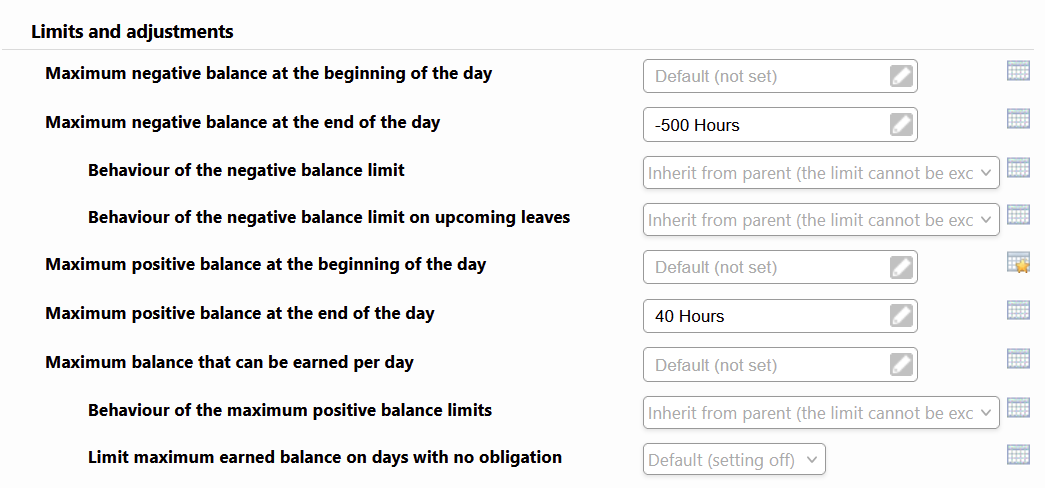The height and width of the screenshot is (488, 1045).
Task: Click the -500 Hours input field
Action: pos(780,125)
